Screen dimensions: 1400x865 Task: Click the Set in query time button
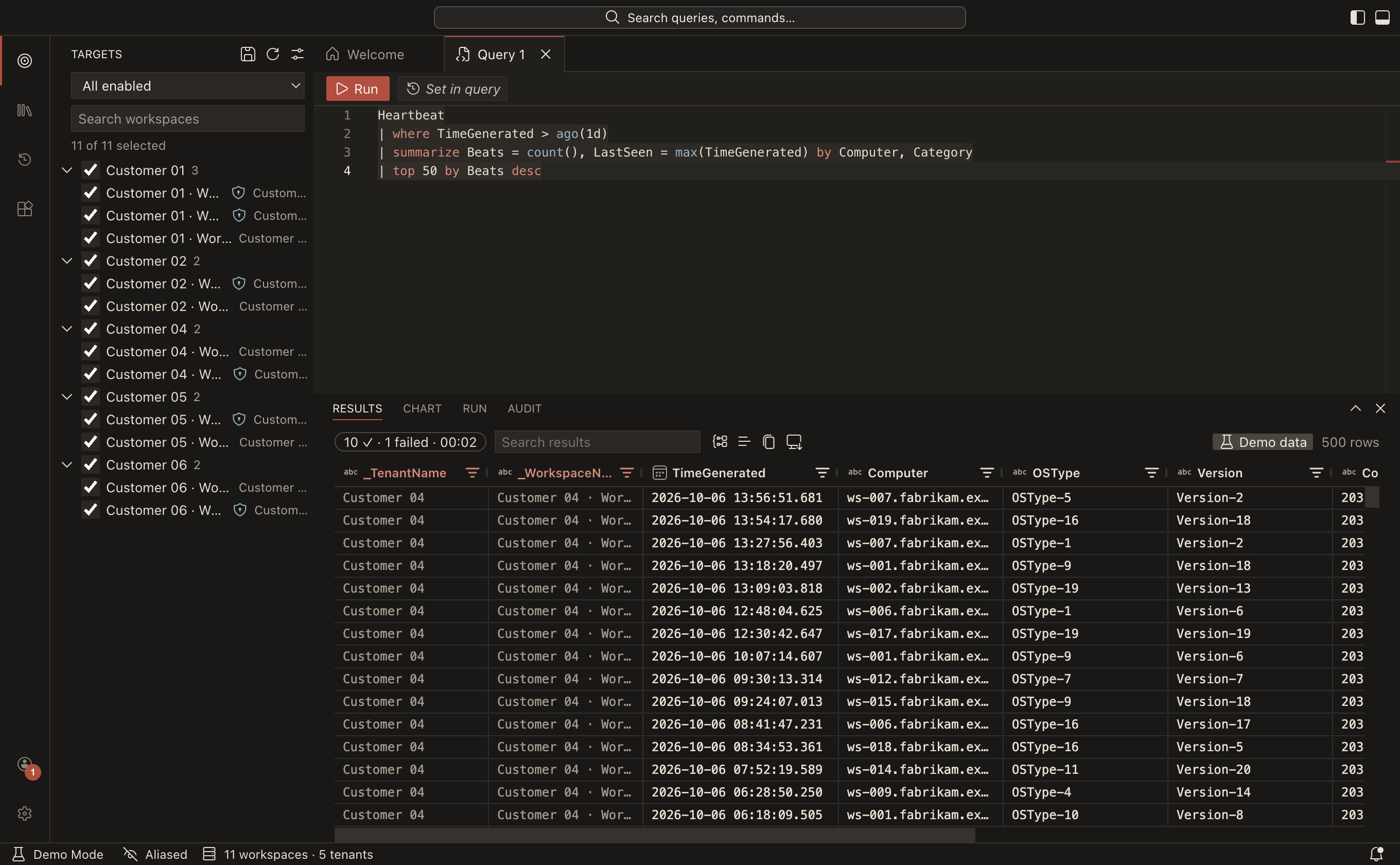452,89
